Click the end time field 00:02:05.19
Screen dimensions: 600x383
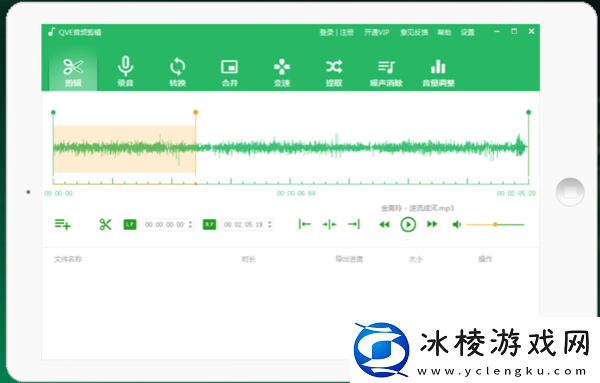point(248,225)
